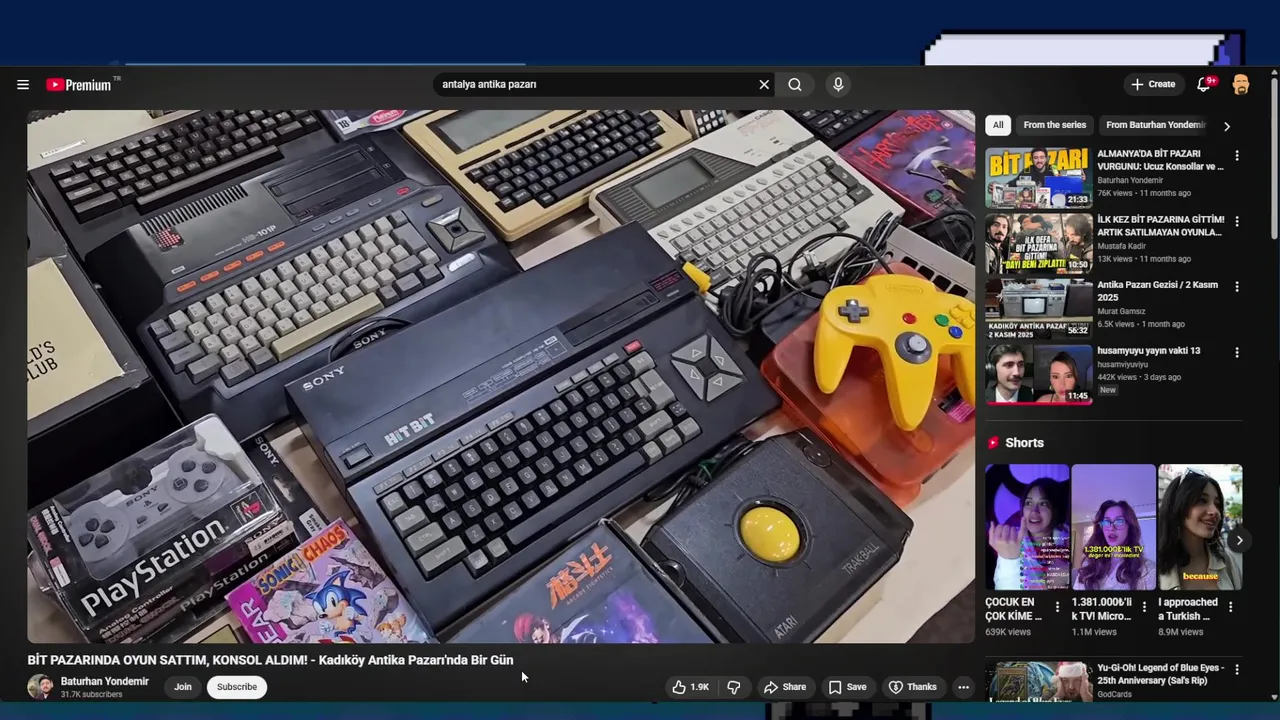Image resolution: width=1280 pixels, height=720 pixels.
Task: Open options for İLK KEZ BİT PAZARINA video
Action: tap(1237, 221)
